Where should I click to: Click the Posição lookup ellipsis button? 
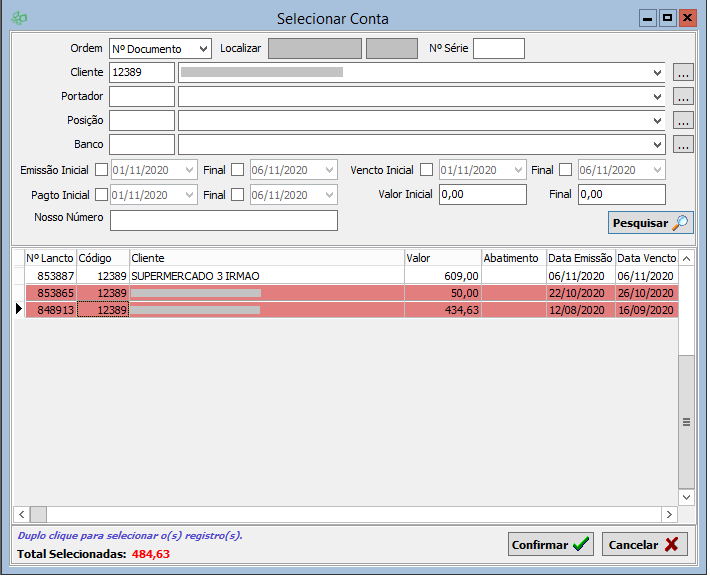tap(683, 121)
